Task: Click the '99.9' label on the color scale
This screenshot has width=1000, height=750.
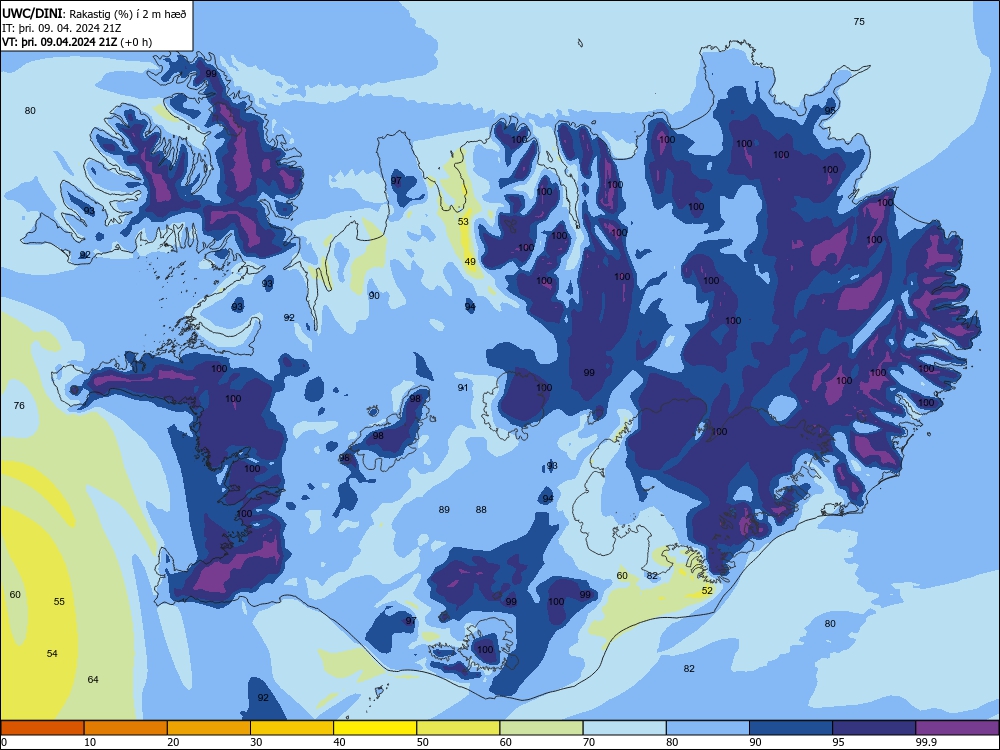Action: pos(925,742)
